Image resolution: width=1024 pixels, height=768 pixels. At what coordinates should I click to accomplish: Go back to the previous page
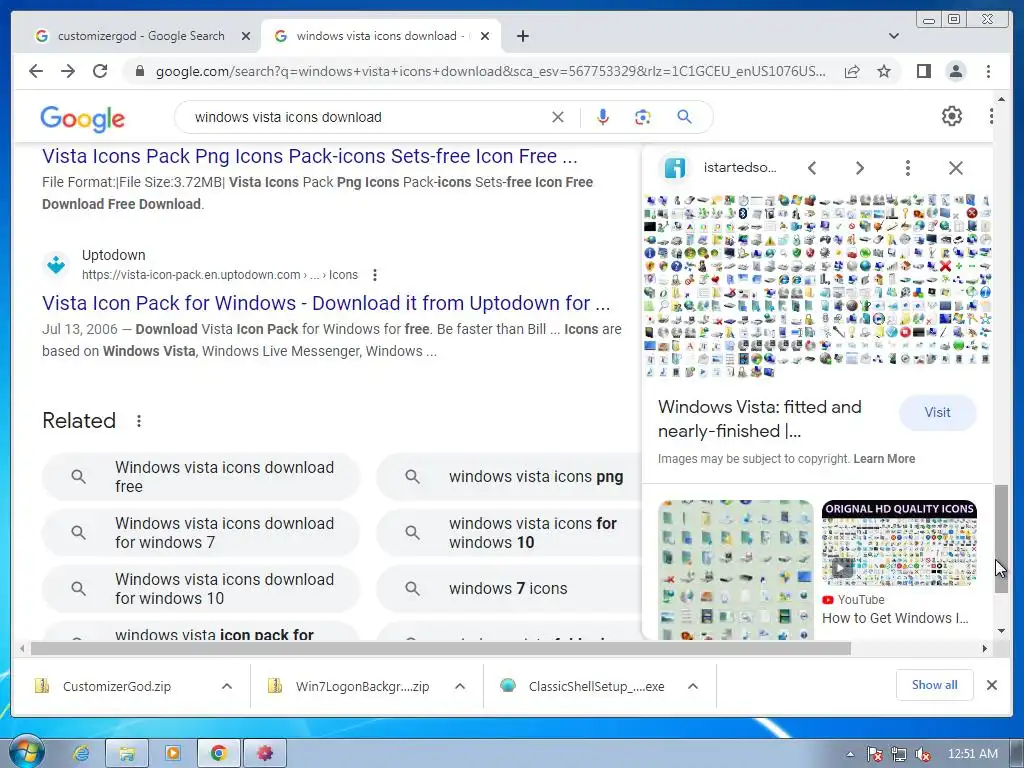pyautogui.click(x=36, y=71)
